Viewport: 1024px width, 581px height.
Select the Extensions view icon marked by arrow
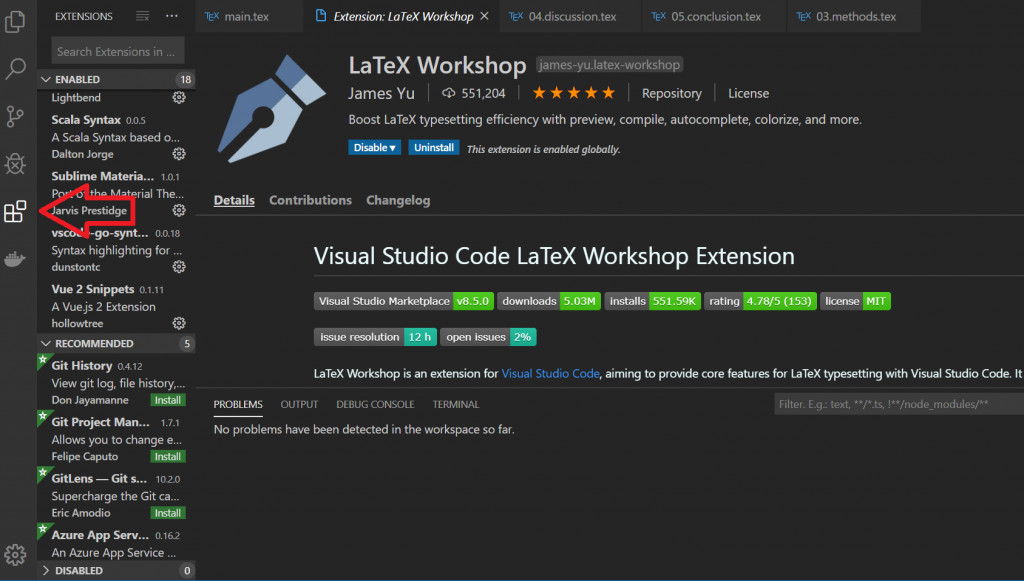(x=15, y=212)
